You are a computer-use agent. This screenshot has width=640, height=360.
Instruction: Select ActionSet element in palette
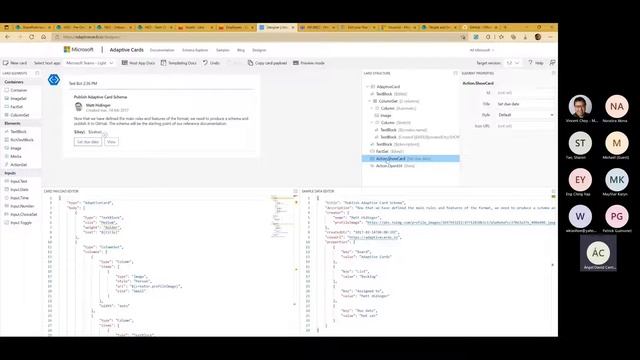pos(18,164)
